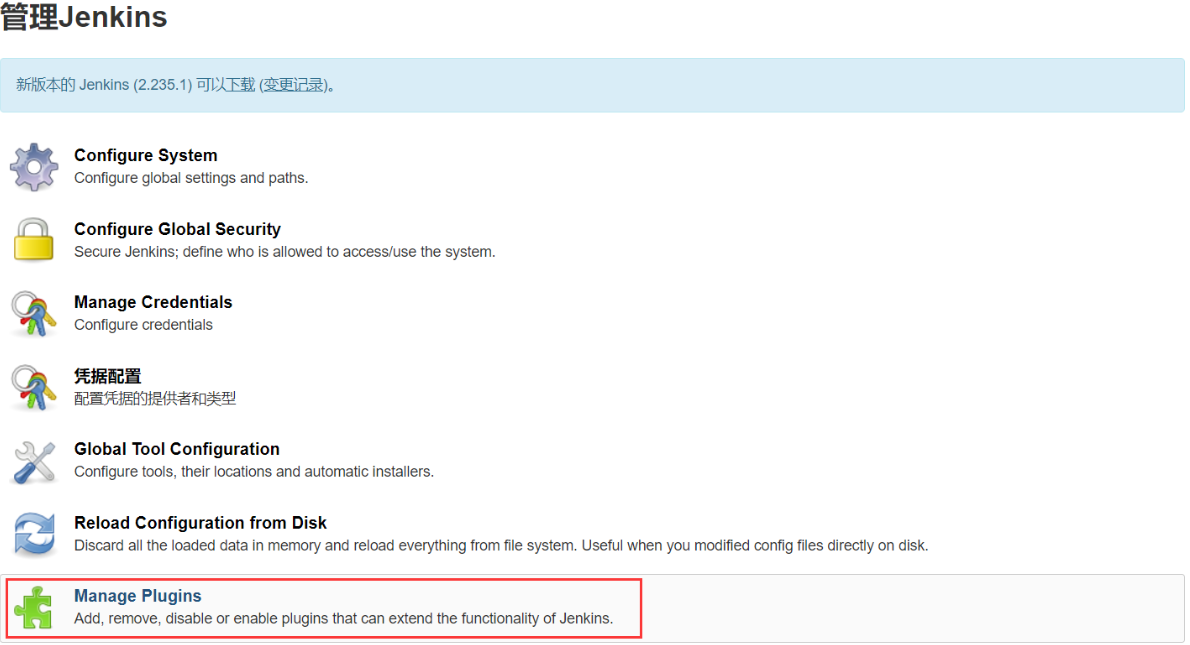Click the 'Add, remove, disable or enable plugins' description
Viewport: 1190px width, 645px height.
point(343,618)
